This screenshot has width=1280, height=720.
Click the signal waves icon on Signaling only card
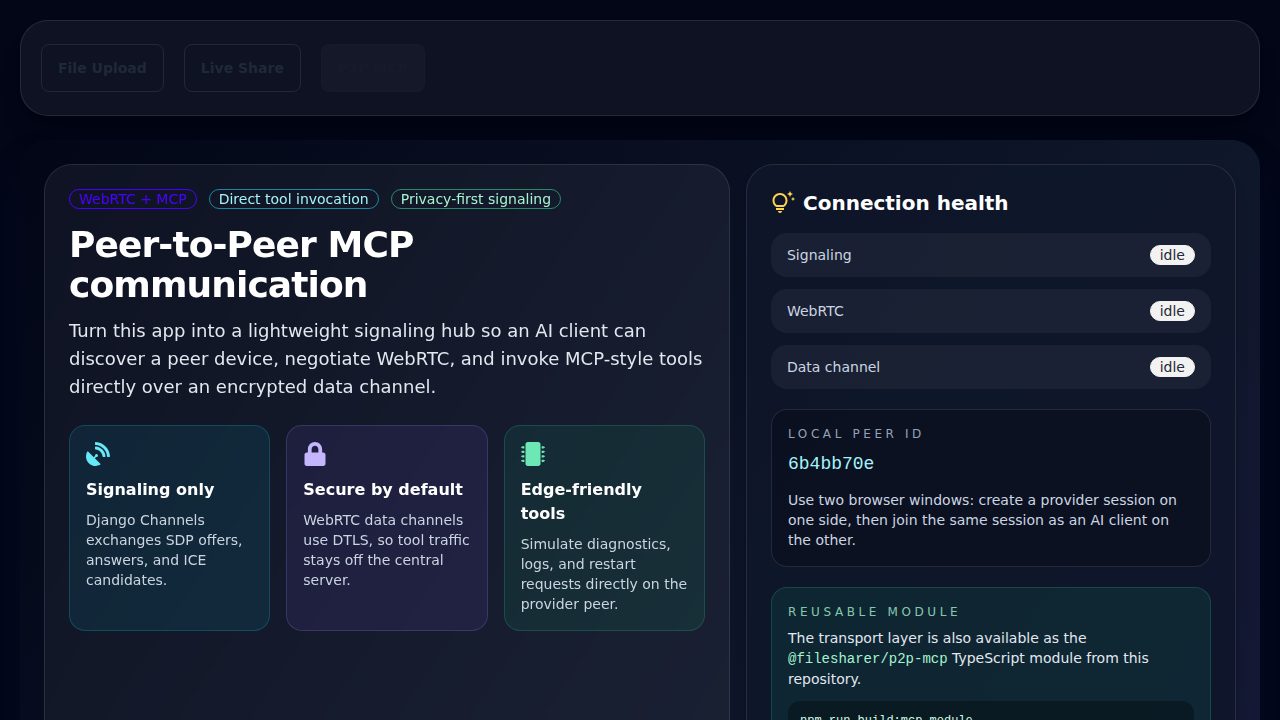coord(97,453)
